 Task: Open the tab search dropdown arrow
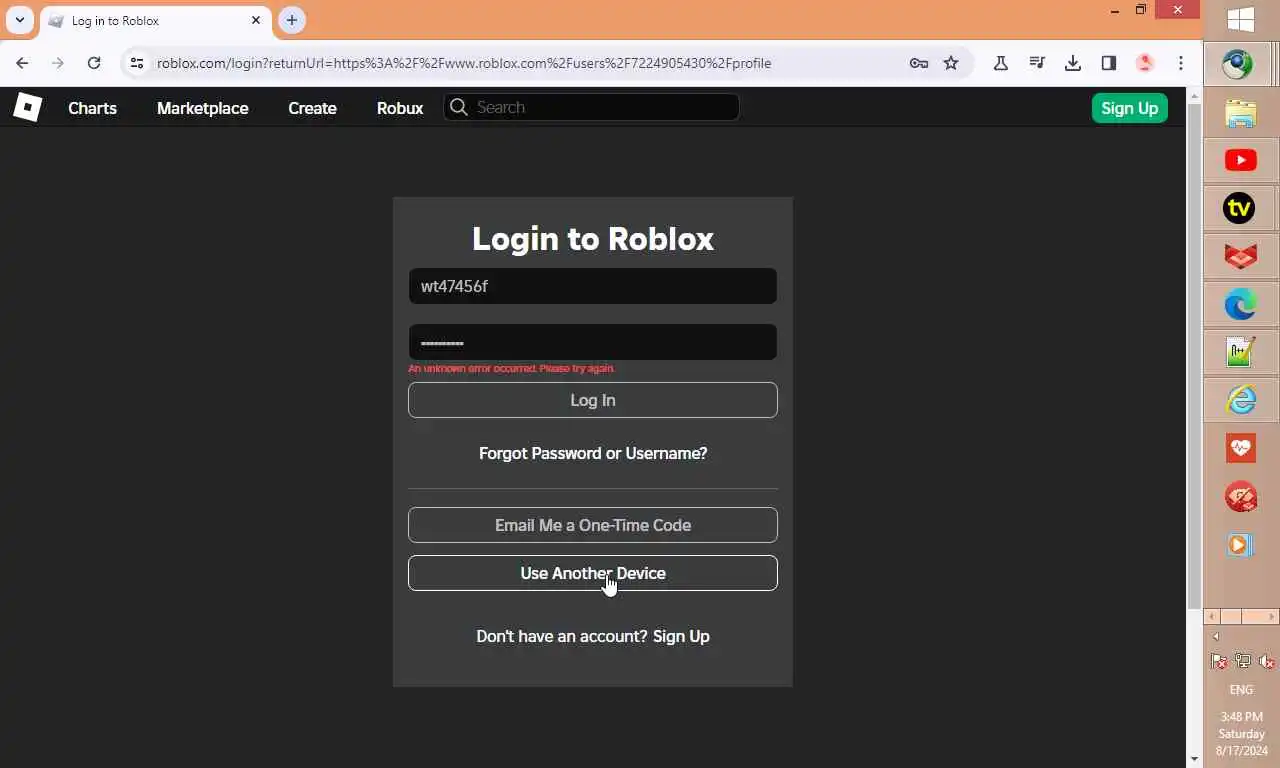click(19, 20)
